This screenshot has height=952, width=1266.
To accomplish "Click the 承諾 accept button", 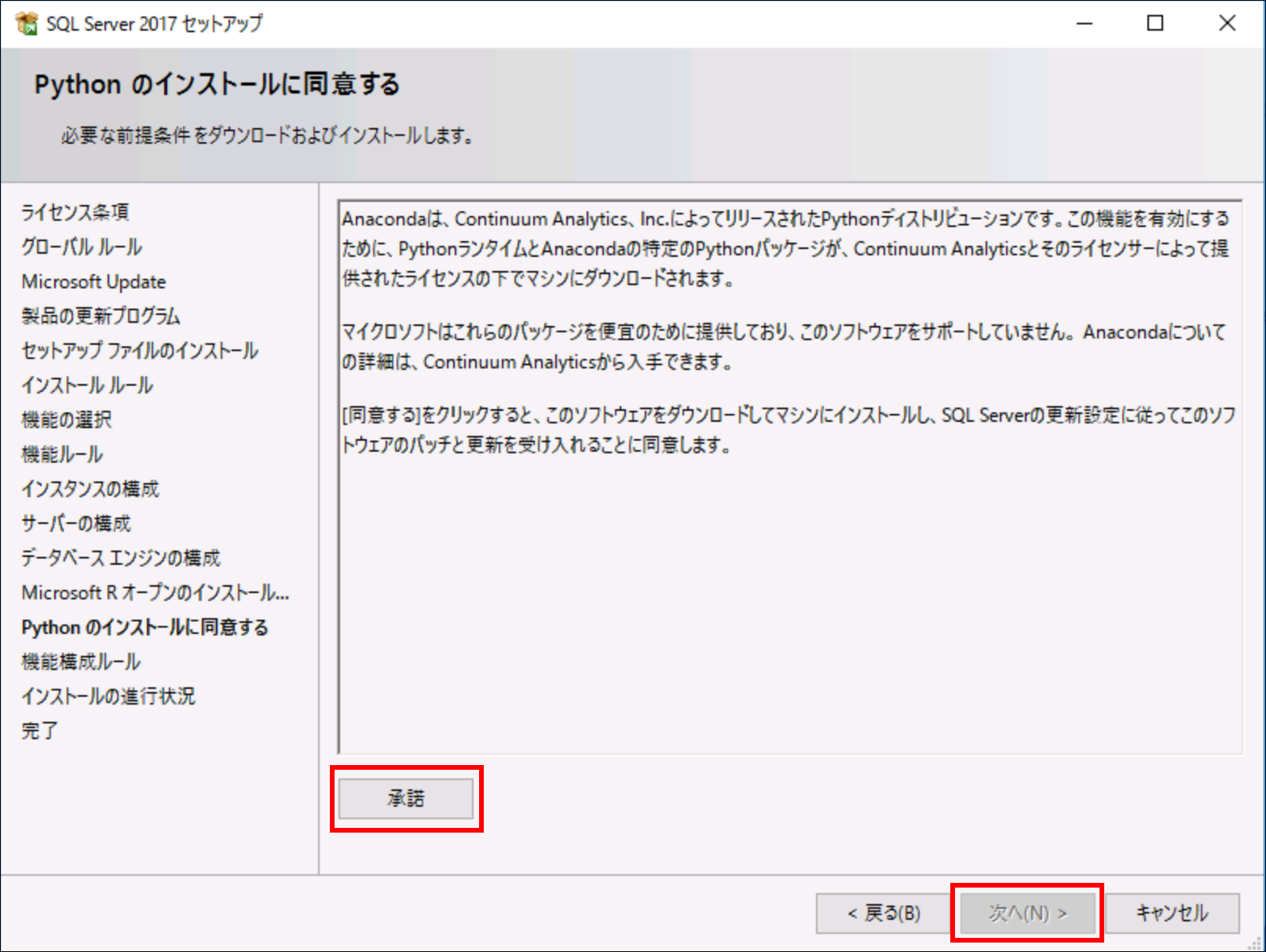I will 406,799.
